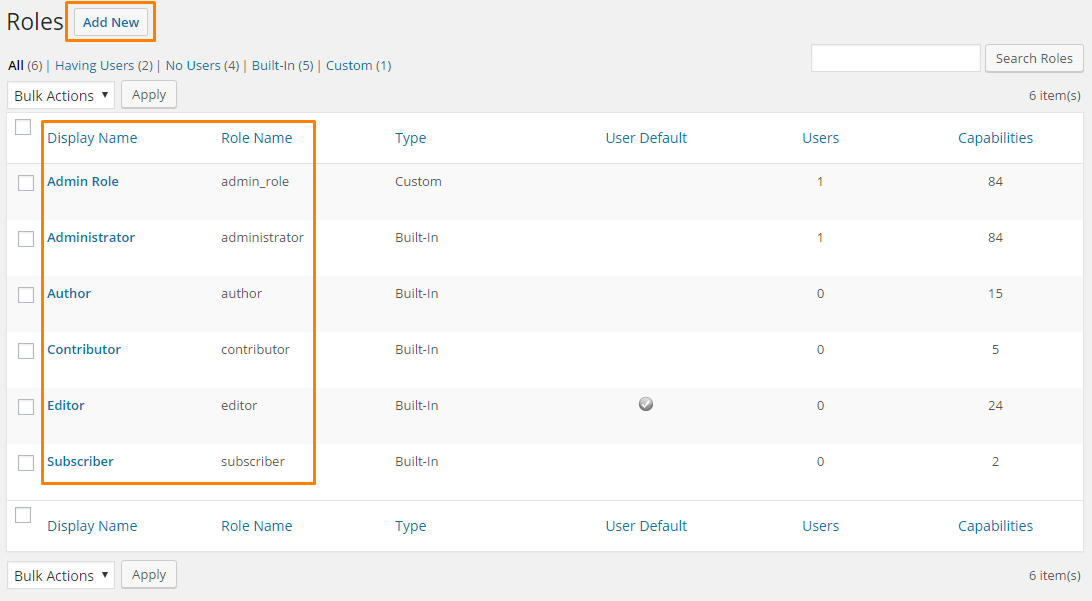Expand the bottom Bulk Actions dropdown
This screenshot has height=601, width=1092.
pos(61,576)
